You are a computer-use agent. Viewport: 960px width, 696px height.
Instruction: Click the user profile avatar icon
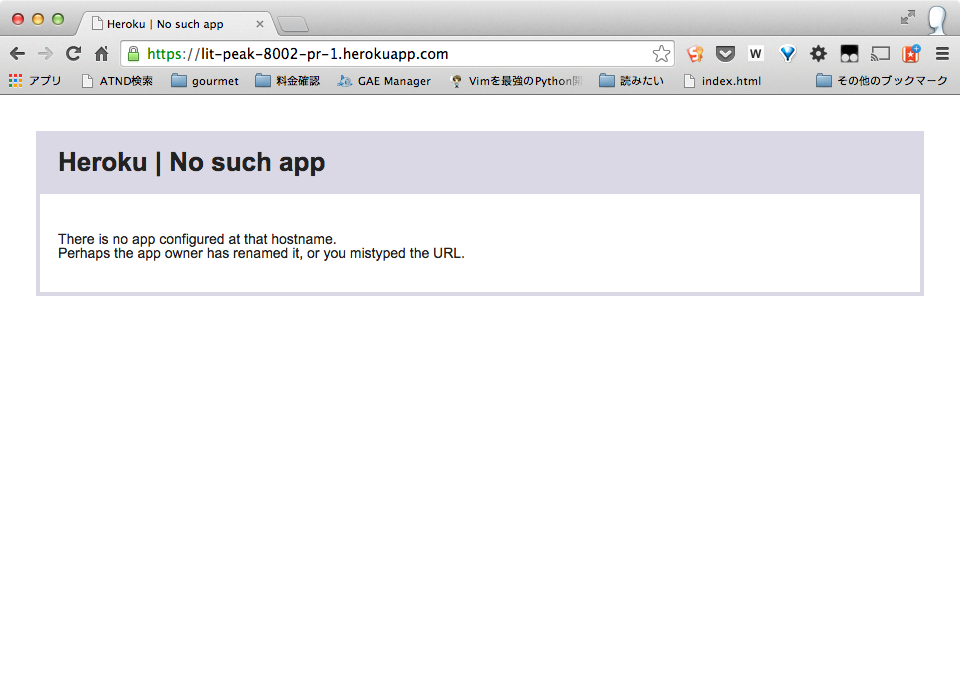pyautogui.click(x=937, y=20)
